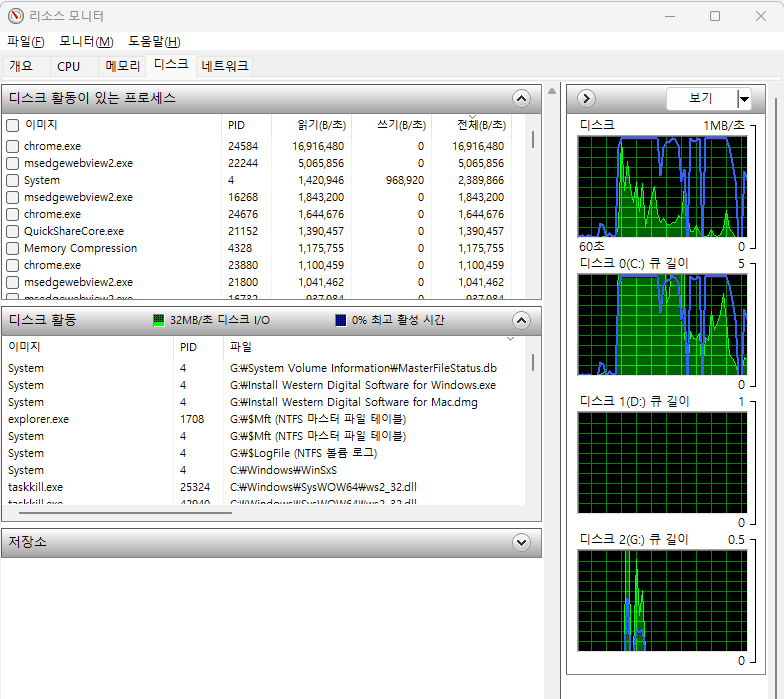The width and height of the screenshot is (784, 699).
Task: Click the green 디스크 I/O legend square
Action: pos(158,320)
